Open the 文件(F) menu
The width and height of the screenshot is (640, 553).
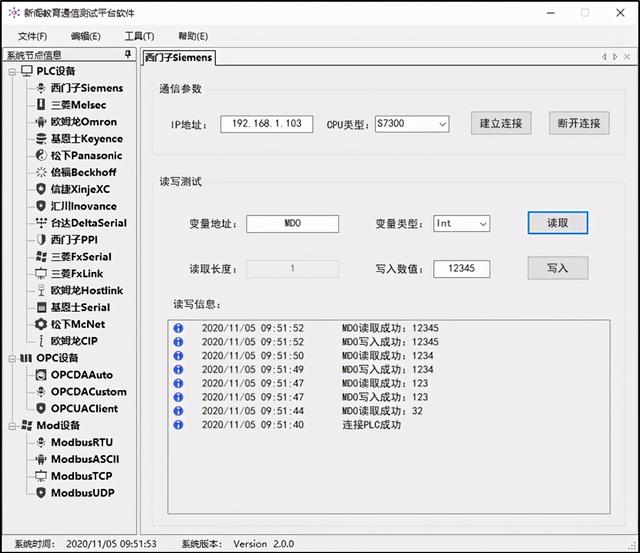pyautogui.click(x=32, y=36)
